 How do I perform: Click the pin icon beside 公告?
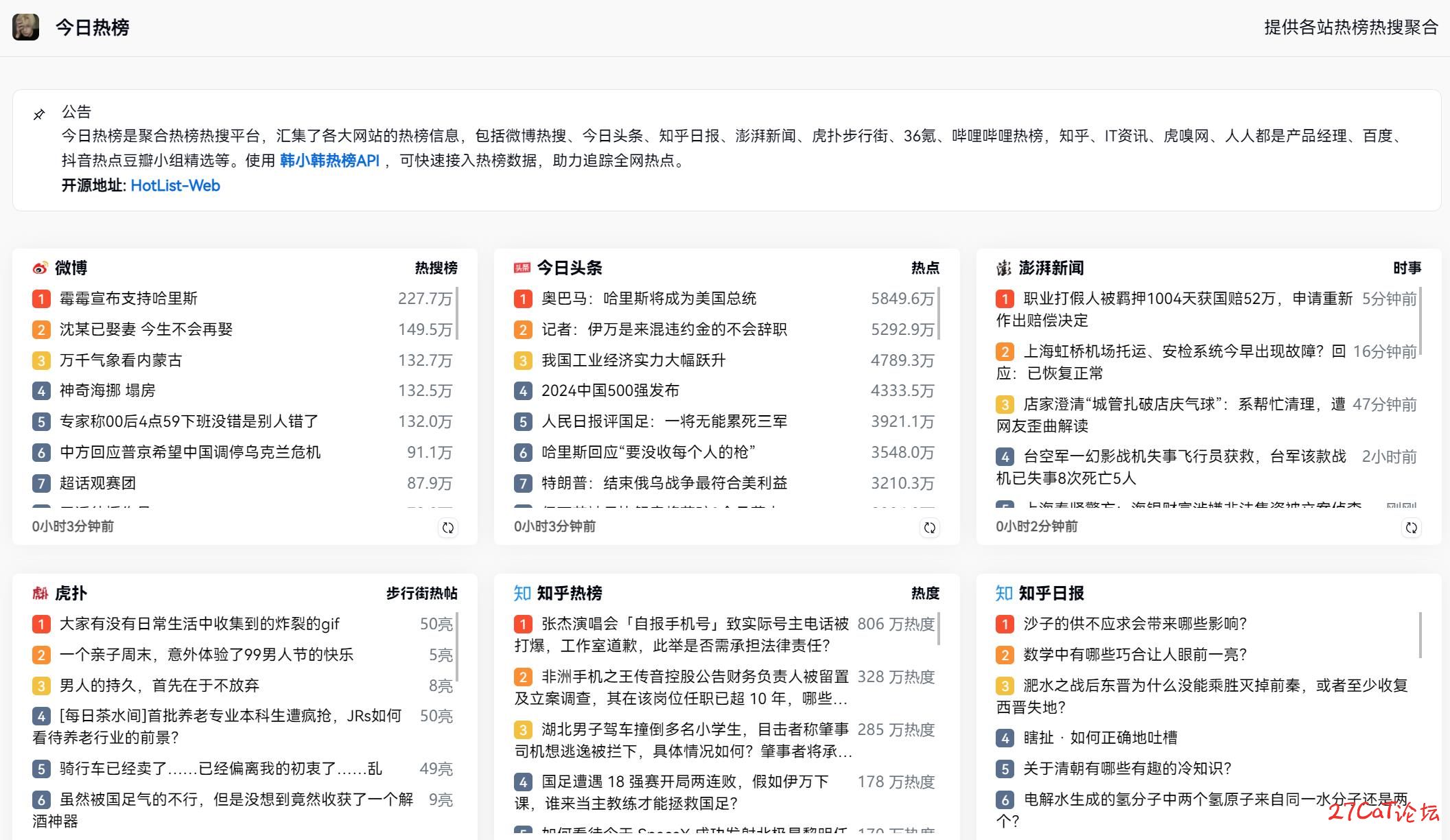(x=40, y=114)
